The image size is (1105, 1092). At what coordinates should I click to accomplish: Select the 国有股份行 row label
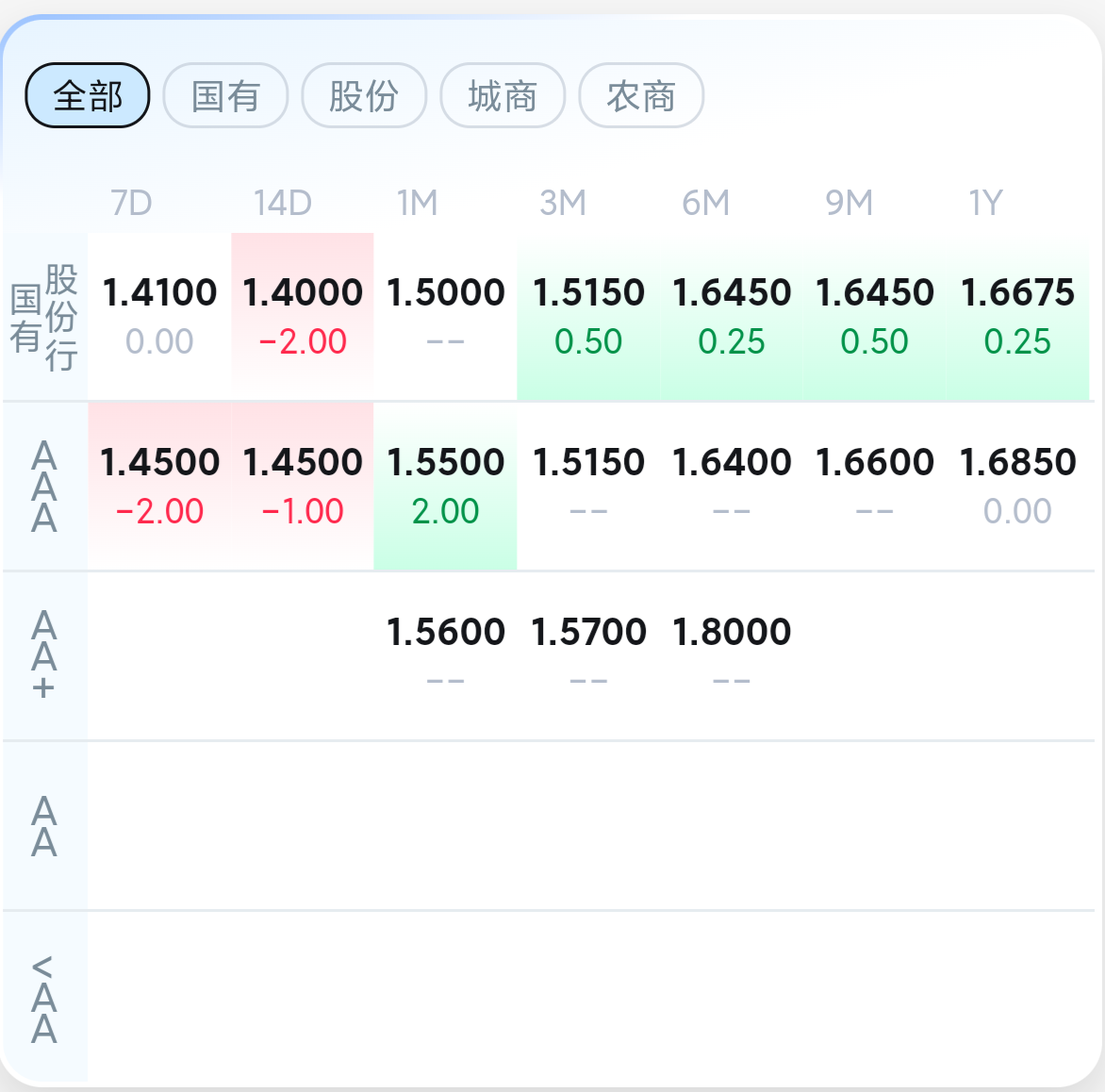[x=44, y=317]
